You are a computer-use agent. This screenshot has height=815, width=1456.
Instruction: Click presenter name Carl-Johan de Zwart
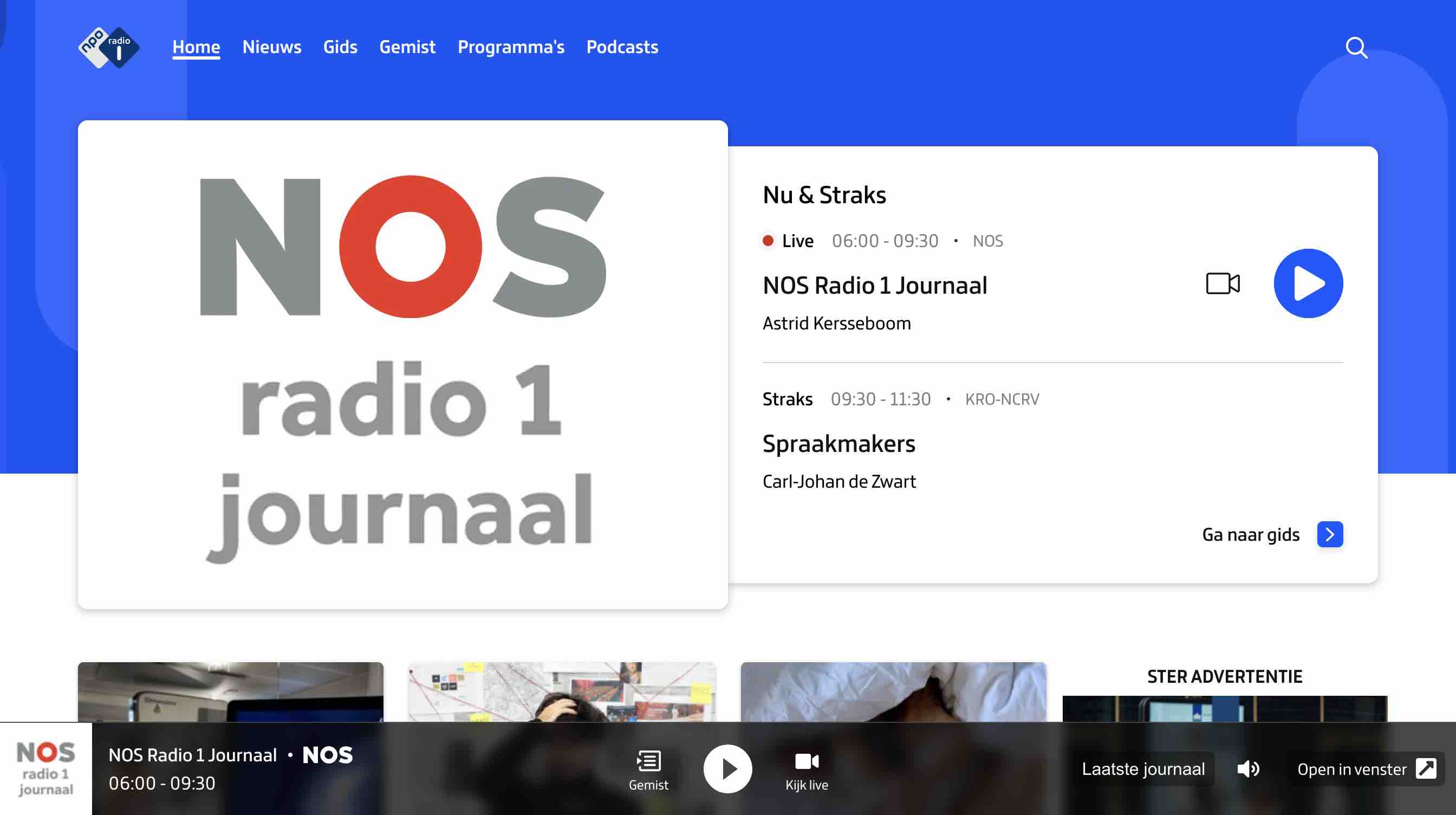pos(840,482)
